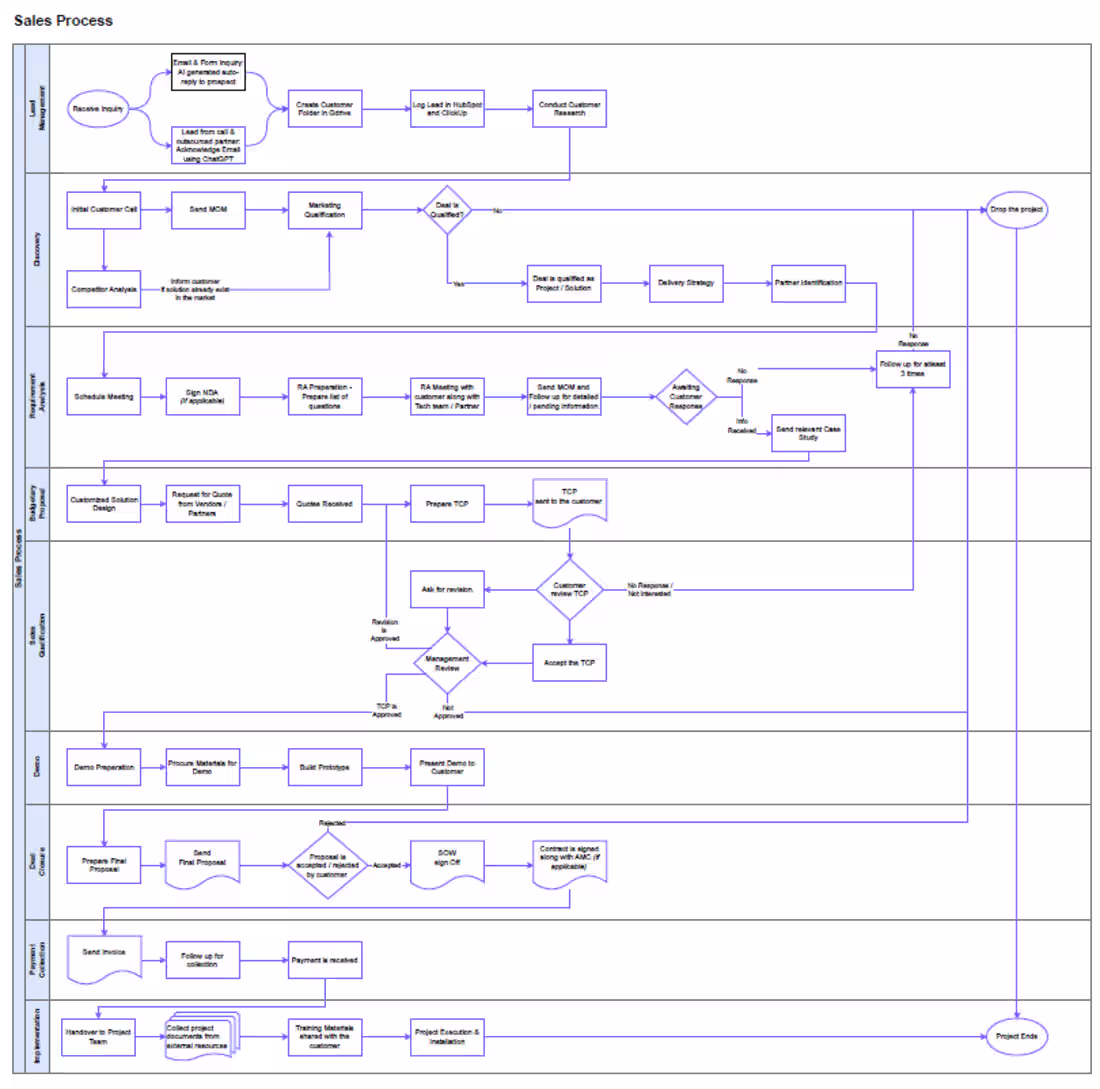Select the Project Ends ellipse

pos(1017,1036)
